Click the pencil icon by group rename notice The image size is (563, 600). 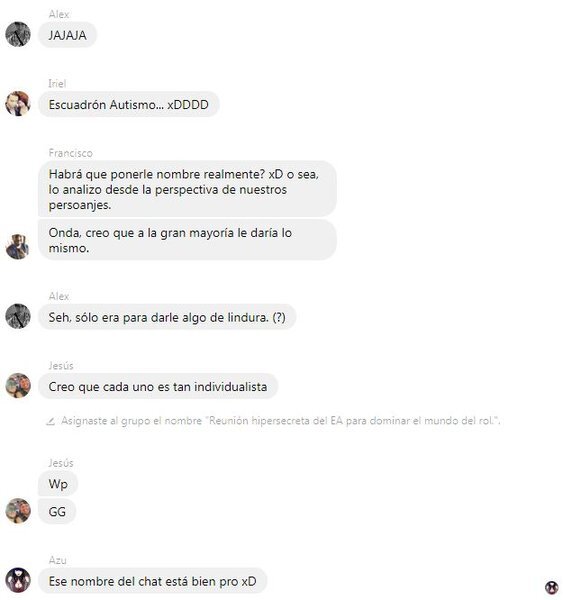point(50,421)
